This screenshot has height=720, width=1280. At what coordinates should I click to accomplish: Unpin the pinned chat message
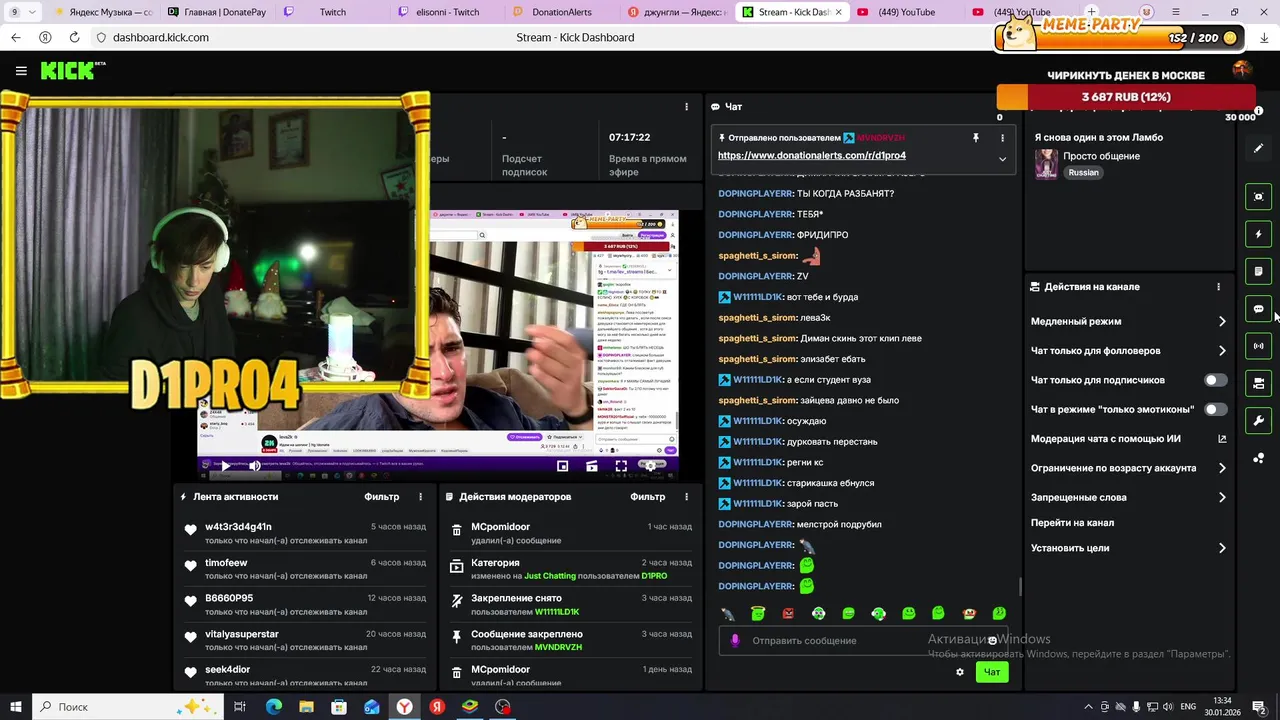(x=976, y=138)
